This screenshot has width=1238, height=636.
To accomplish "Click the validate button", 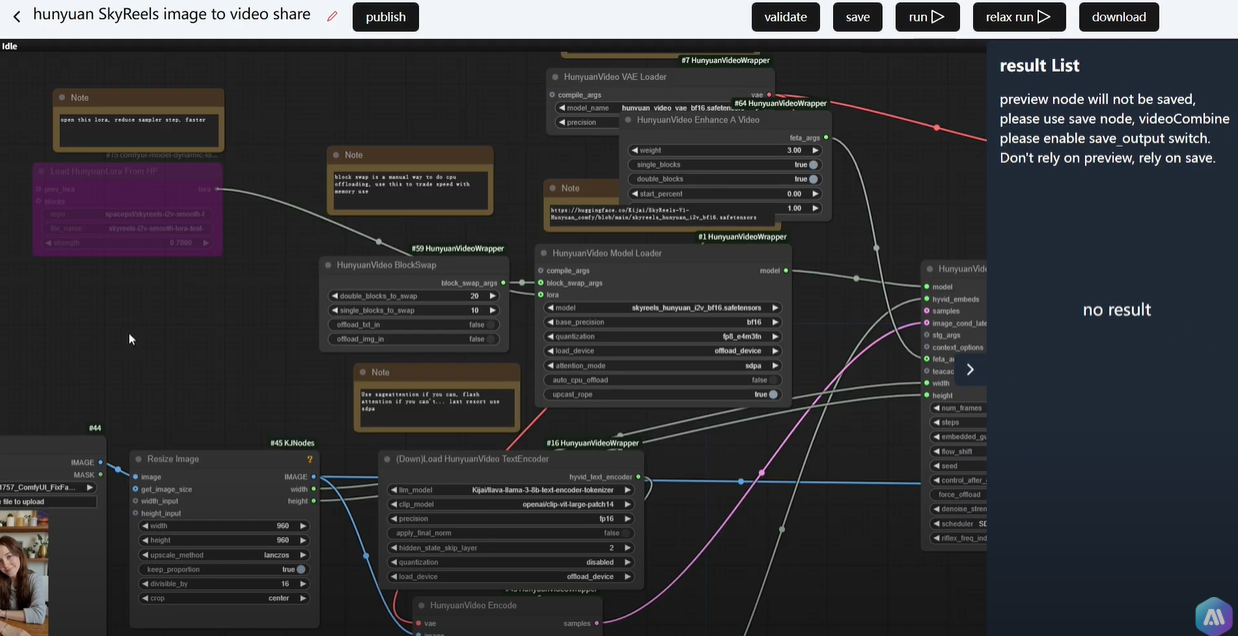I will tap(786, 17).
